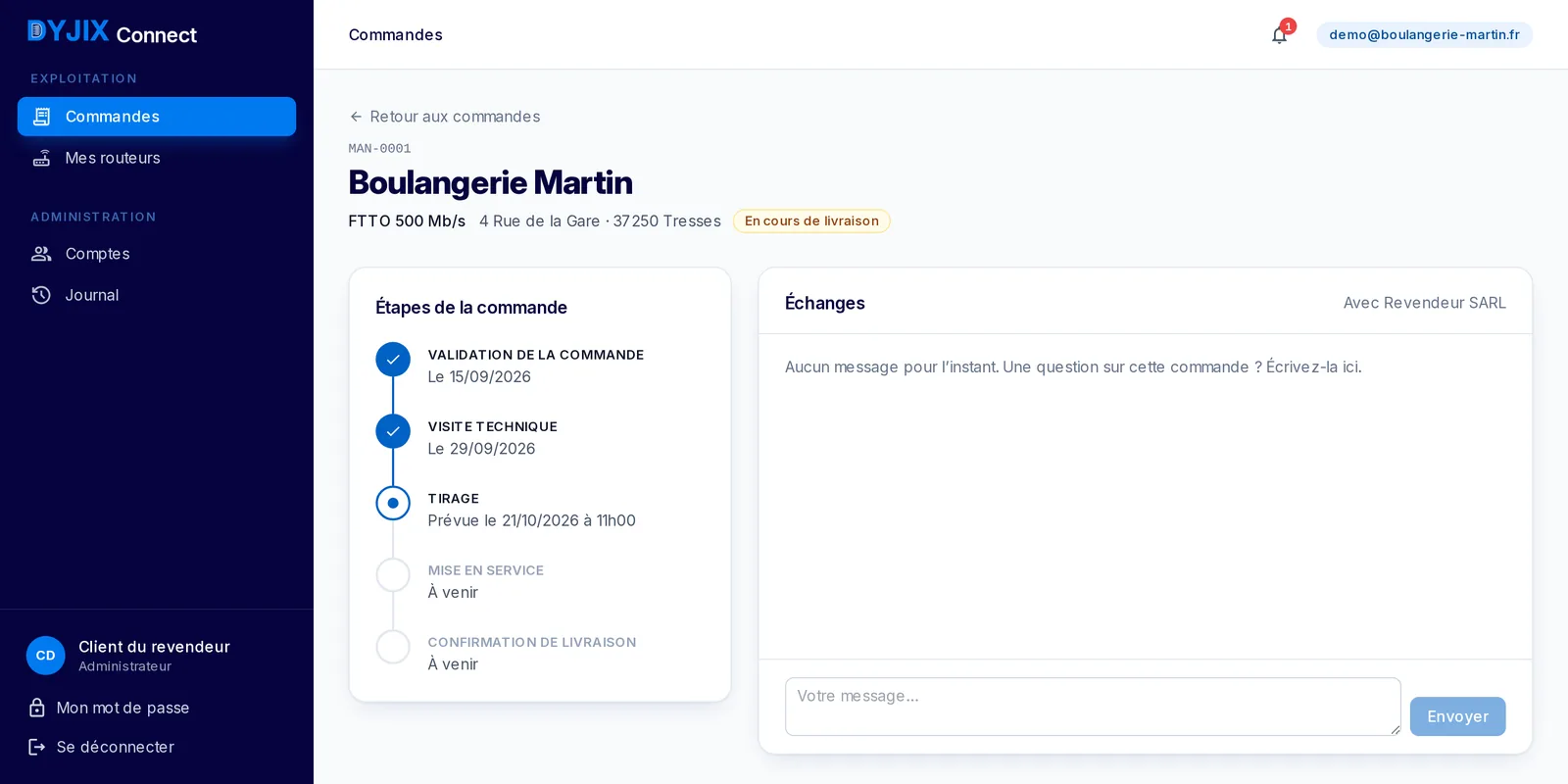Click the date Le 15/09/2026
This screenshot has height=784, width=1568.
pyautogui.click(x=479, y=377)
